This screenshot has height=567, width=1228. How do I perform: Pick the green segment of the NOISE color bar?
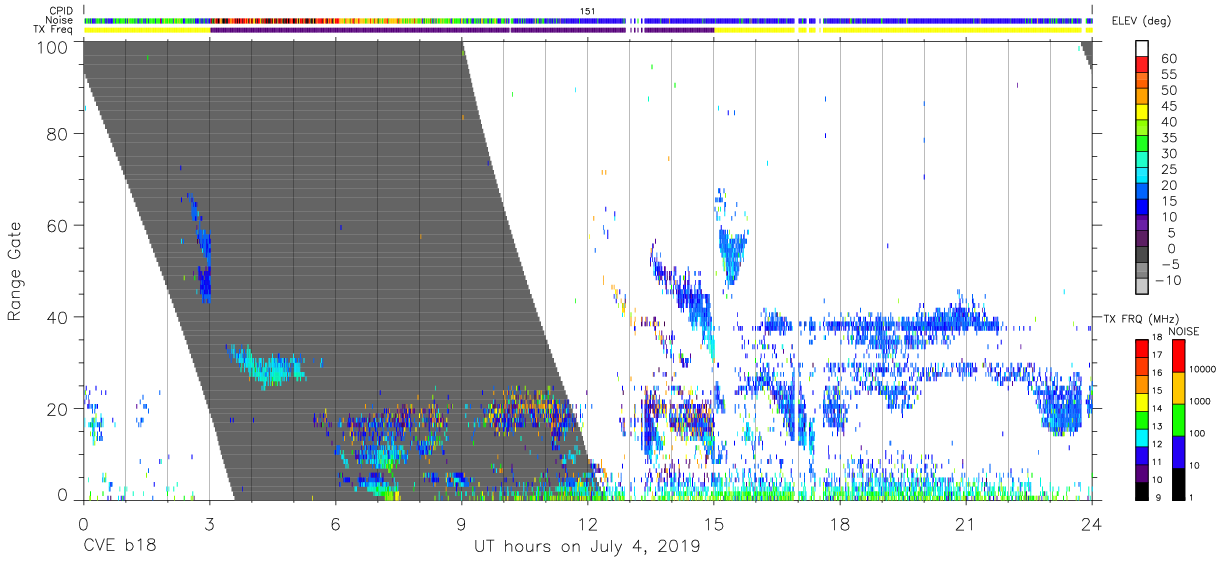click(x=1179, y=419)
